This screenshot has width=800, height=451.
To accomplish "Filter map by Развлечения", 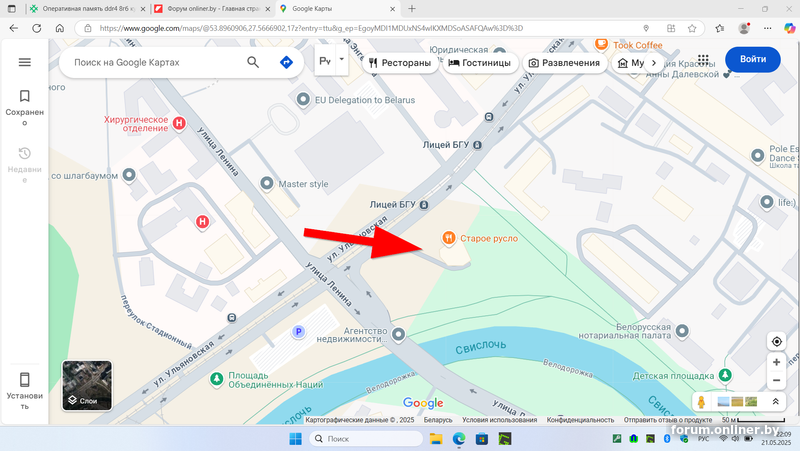I will click(564, 63).
